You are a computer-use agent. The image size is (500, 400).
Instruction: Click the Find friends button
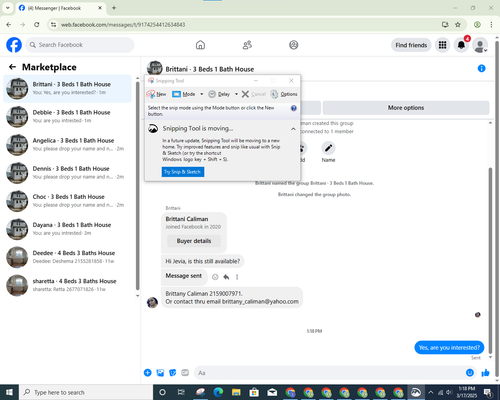point(411,45)
